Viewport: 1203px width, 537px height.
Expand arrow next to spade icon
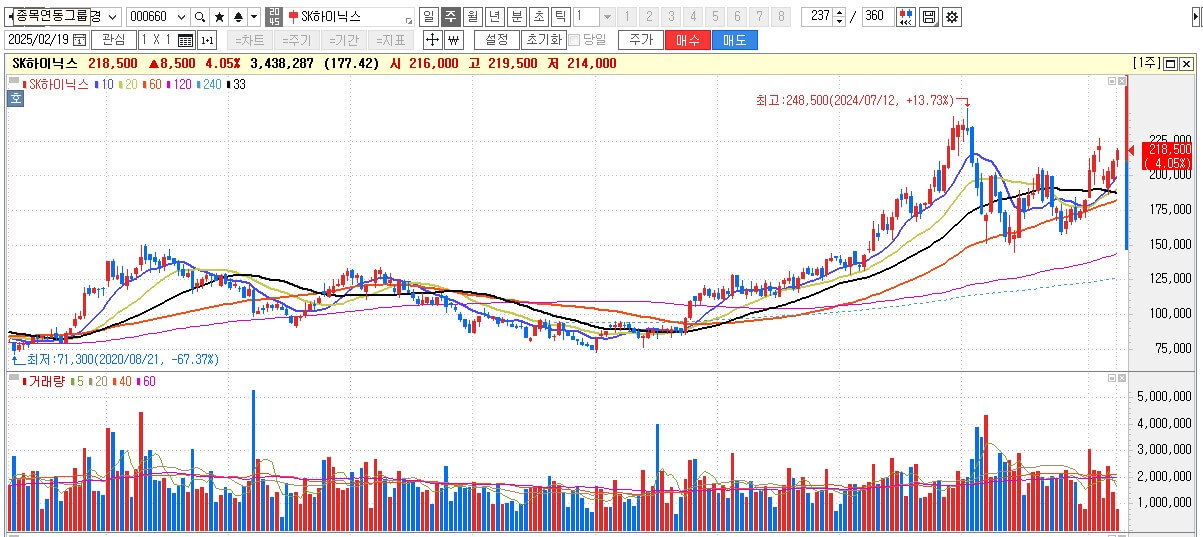tap(254, 17)
